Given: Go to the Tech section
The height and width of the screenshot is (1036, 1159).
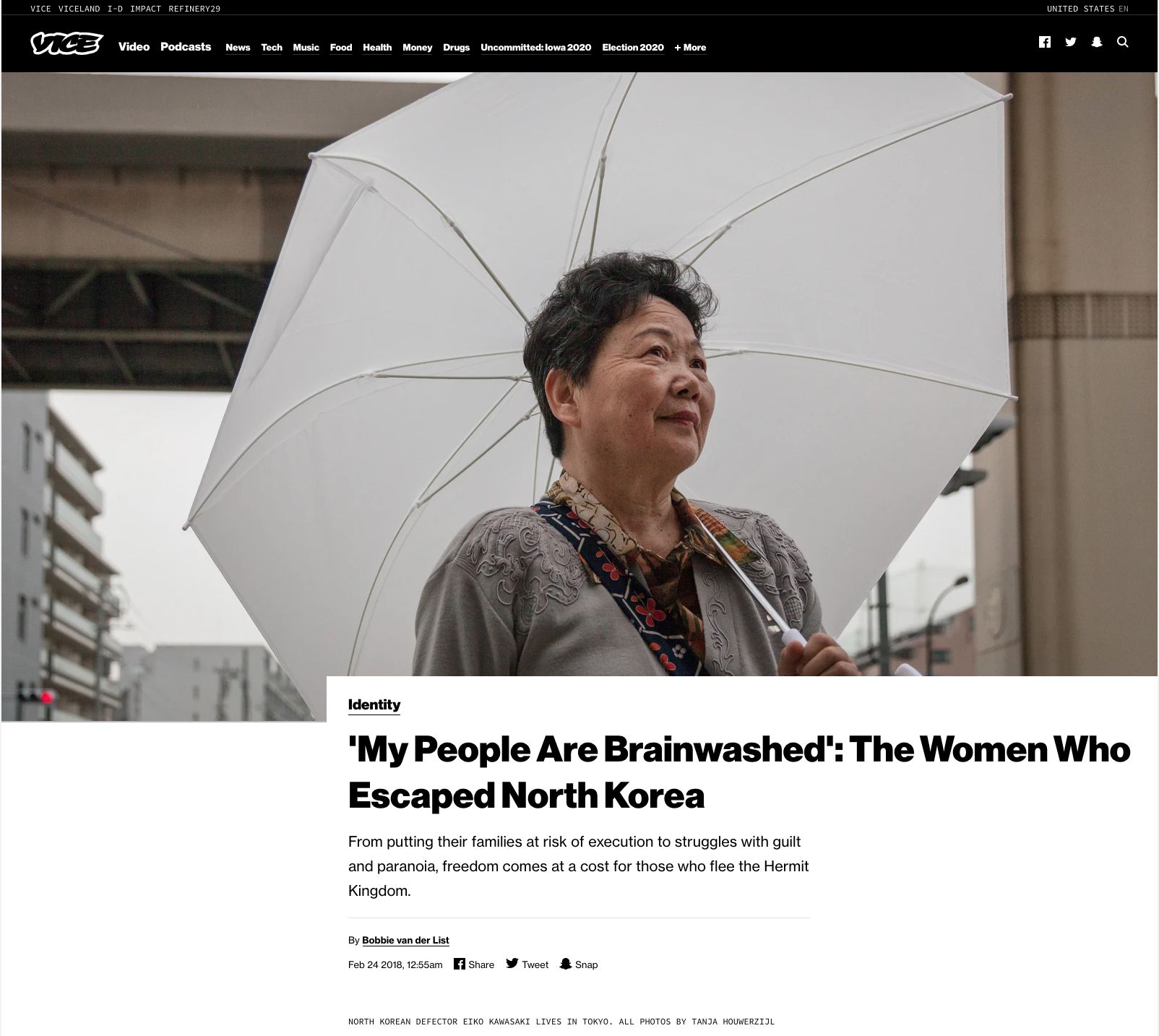Looking at the screenshot, I should 272,48.
